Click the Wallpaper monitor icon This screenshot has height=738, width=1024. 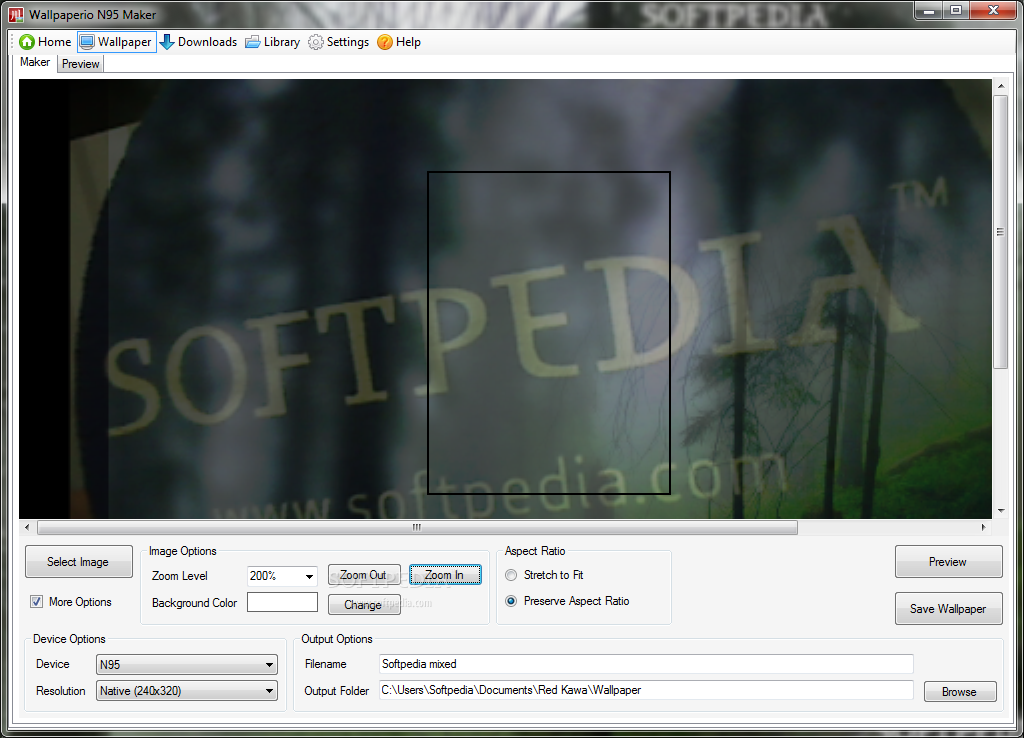[x=87, y=42]
